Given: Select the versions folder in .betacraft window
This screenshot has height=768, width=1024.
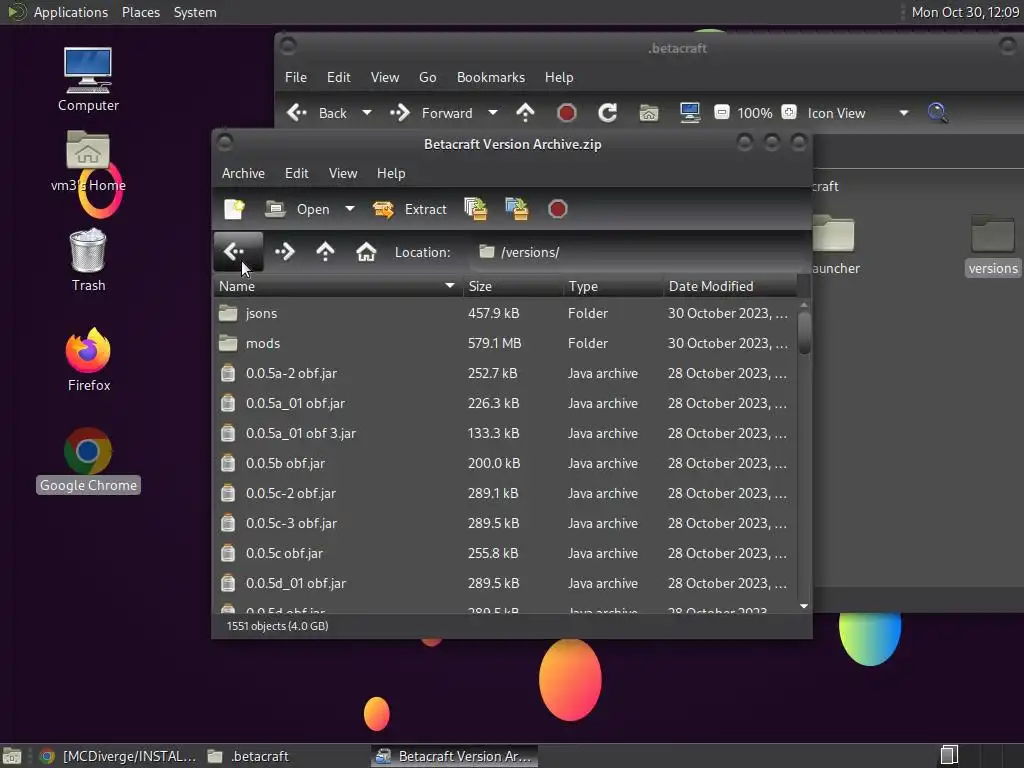Looking at the screenshot, I should pyautogui.click(x=993, y=245).
